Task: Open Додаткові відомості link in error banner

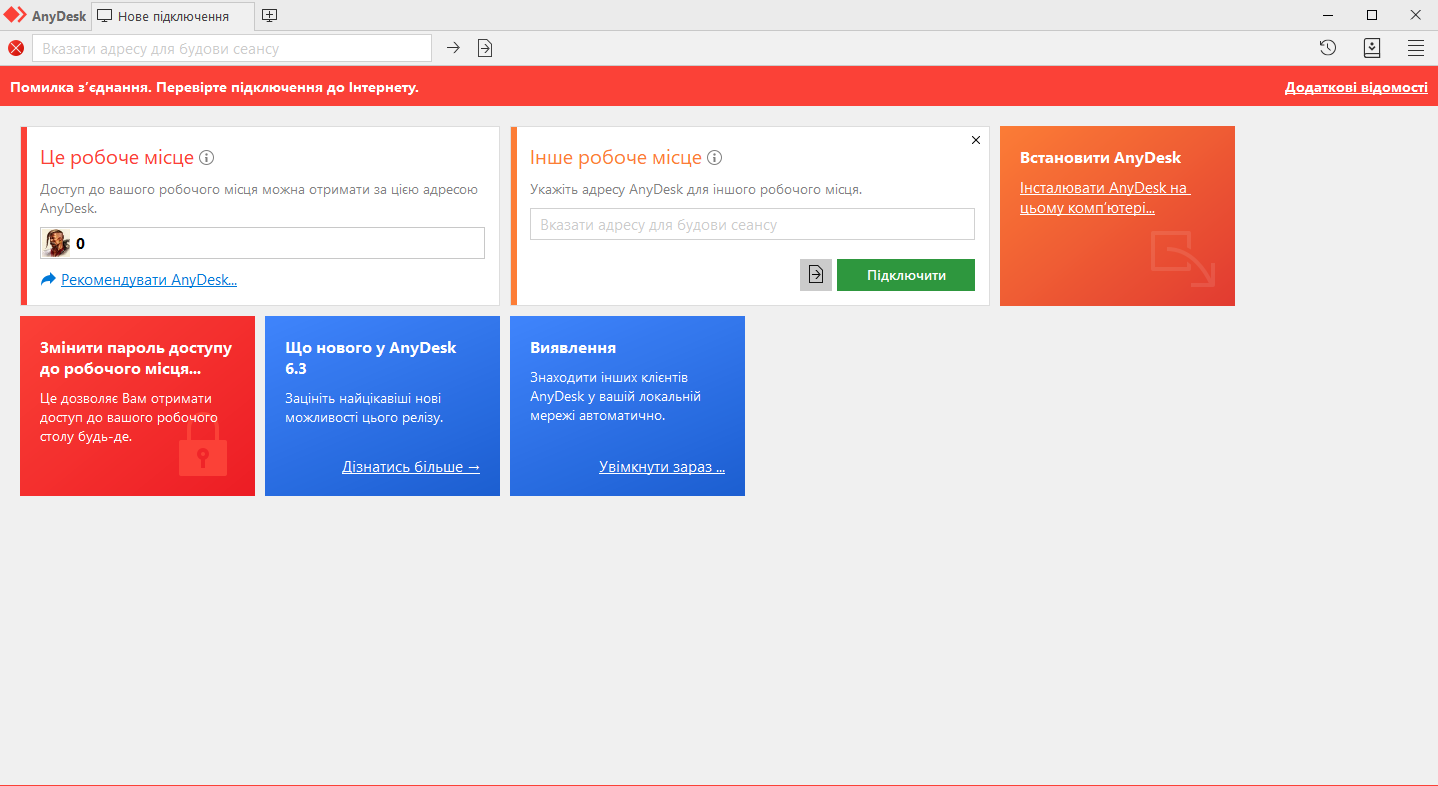Action: [1356, 88]
